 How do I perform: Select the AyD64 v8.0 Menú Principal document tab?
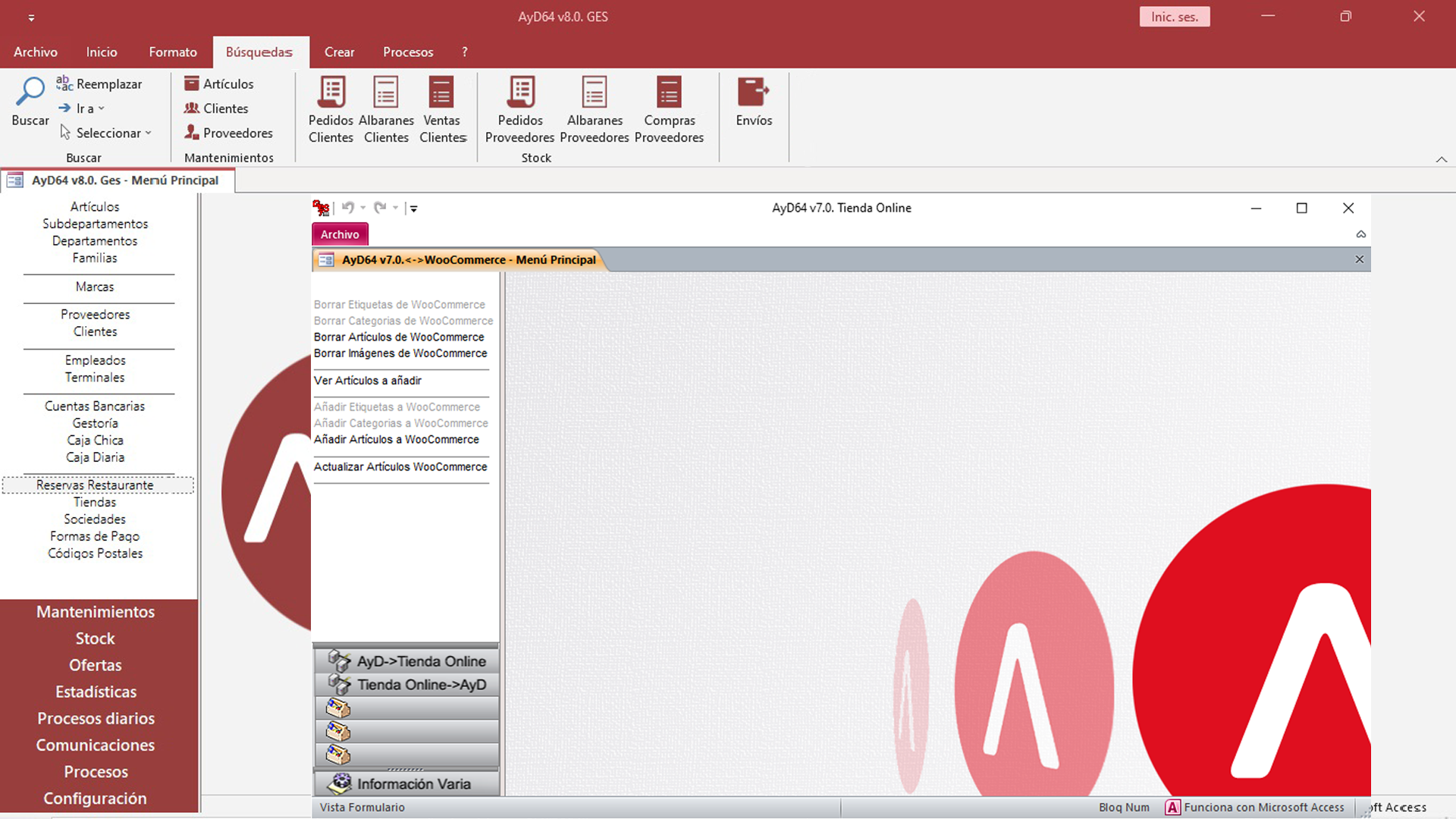pyautogui.click(x=118, y=180)
